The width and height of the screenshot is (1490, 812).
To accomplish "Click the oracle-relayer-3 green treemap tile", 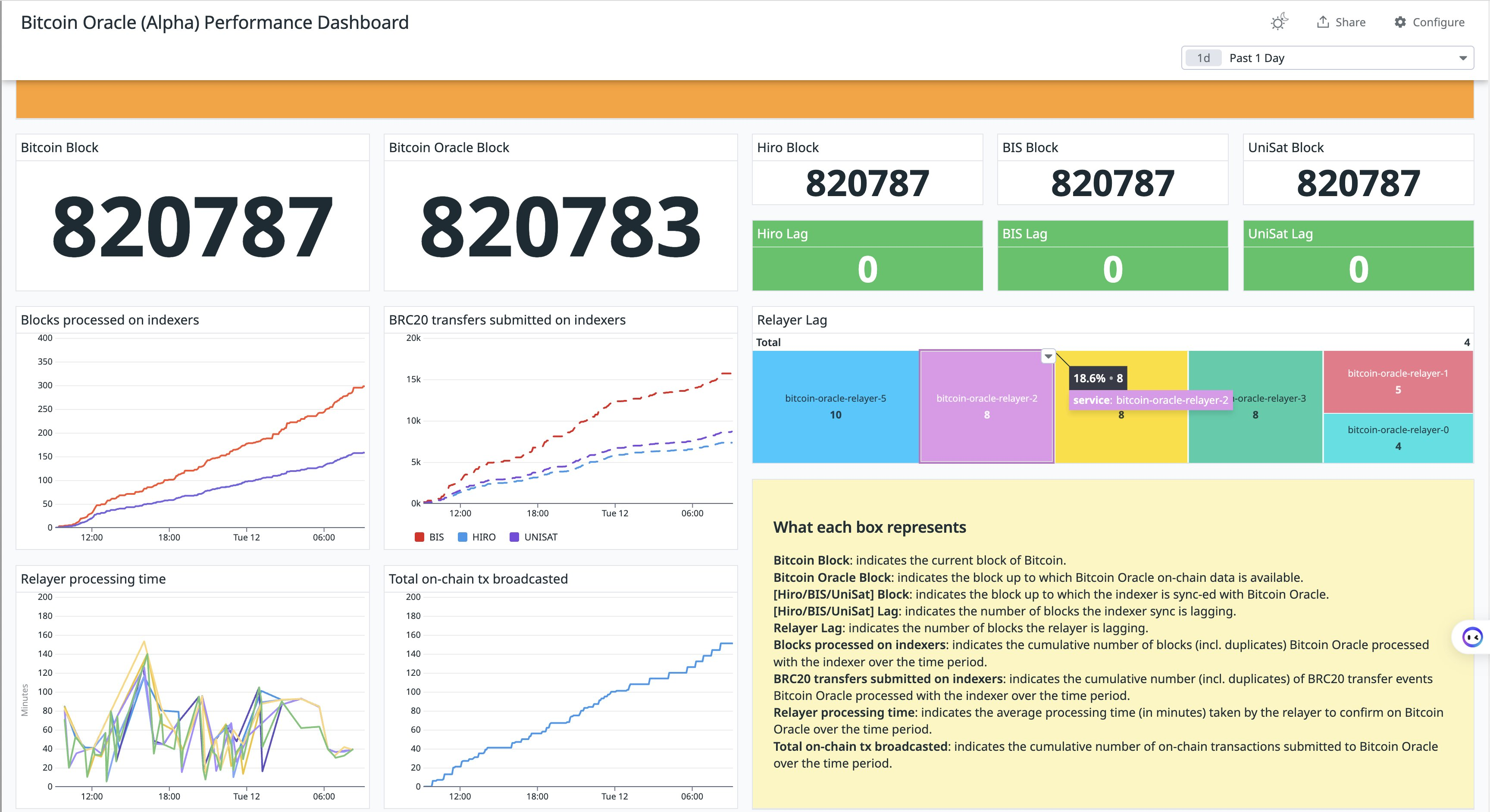I will pyautogui.click(x=1256, y=406).
